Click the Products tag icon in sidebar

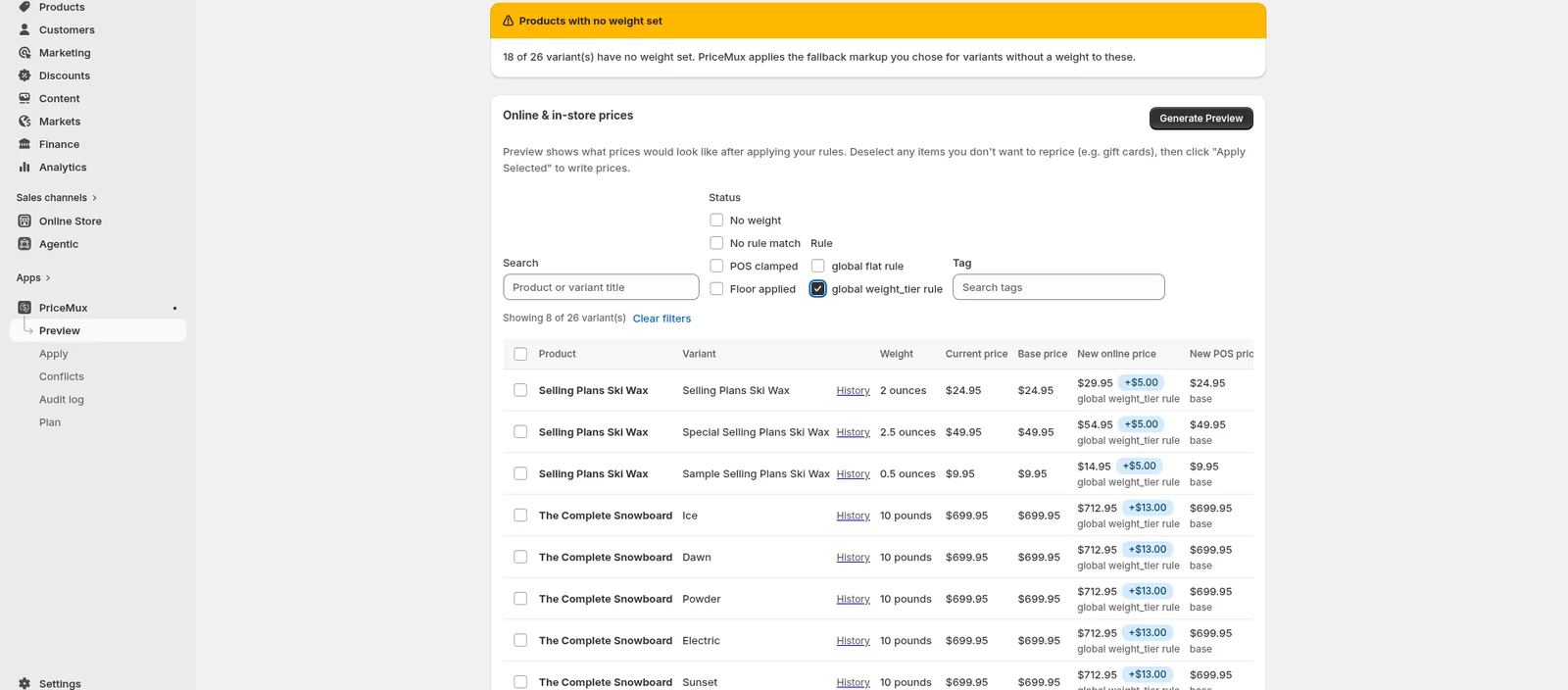[x=24, y=7]
